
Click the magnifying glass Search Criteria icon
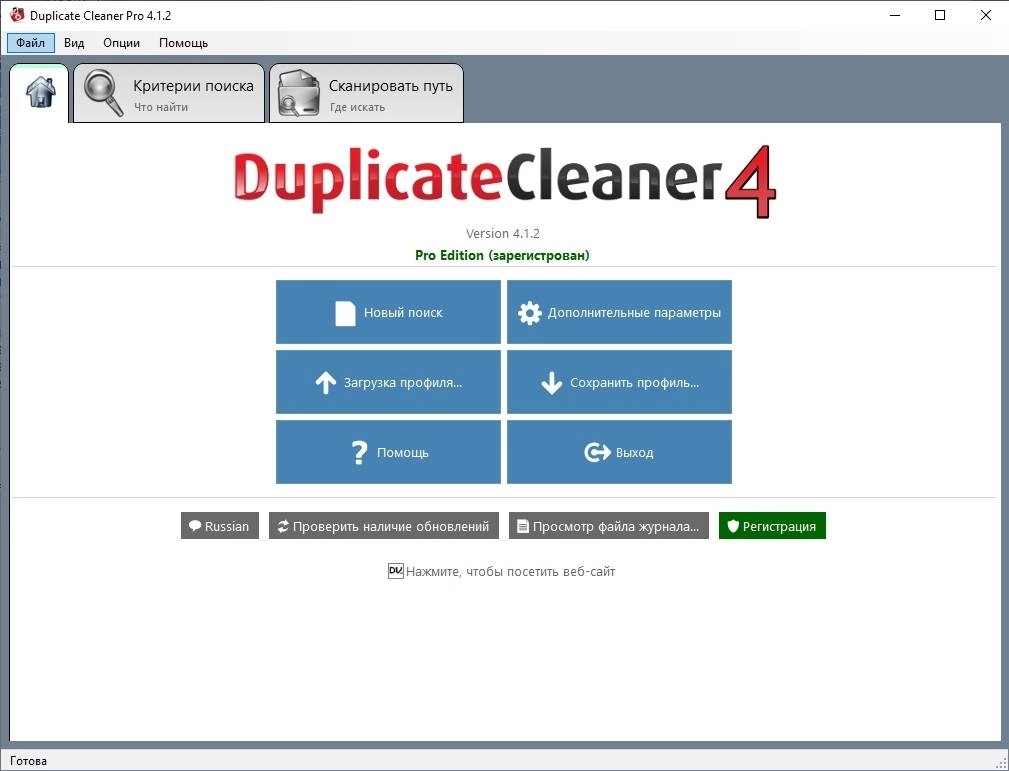104,93
